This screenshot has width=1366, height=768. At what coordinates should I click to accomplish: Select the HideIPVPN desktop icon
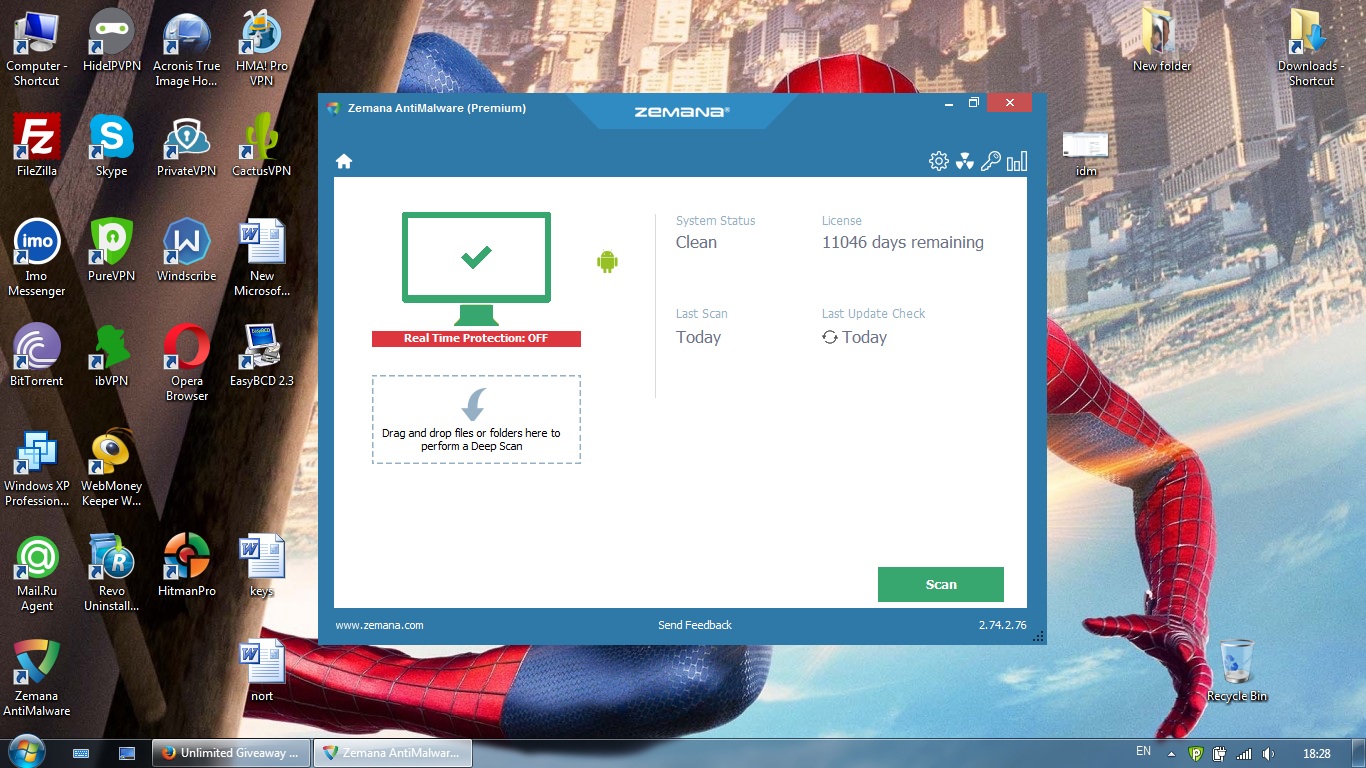112,41
